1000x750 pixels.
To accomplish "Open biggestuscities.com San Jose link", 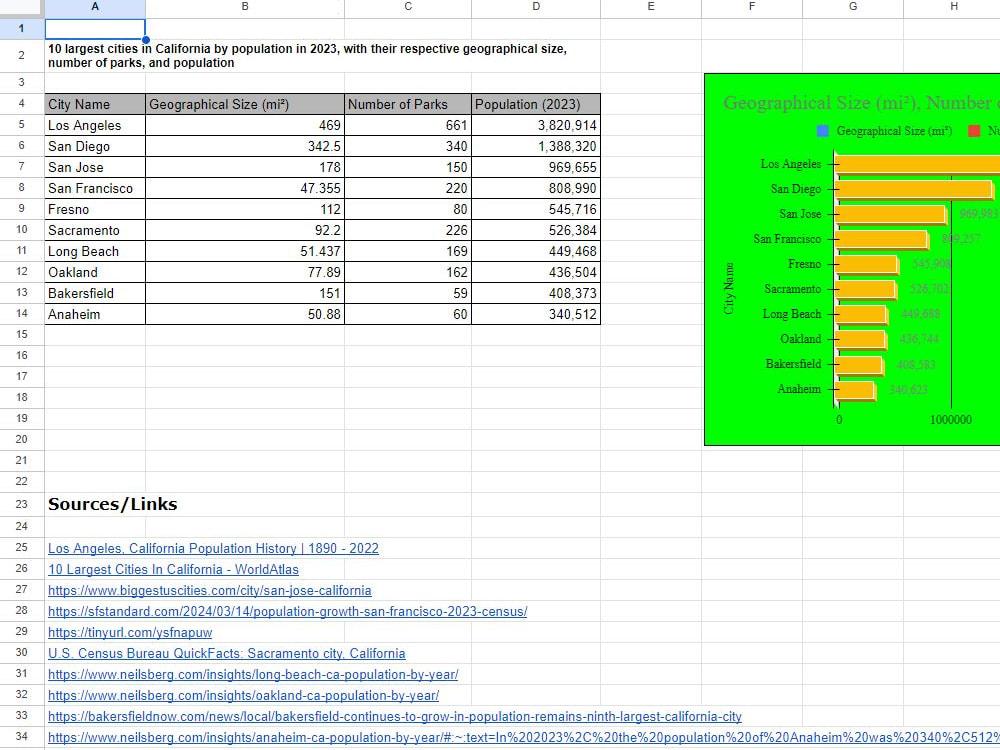I will click(x=209, y=591).
